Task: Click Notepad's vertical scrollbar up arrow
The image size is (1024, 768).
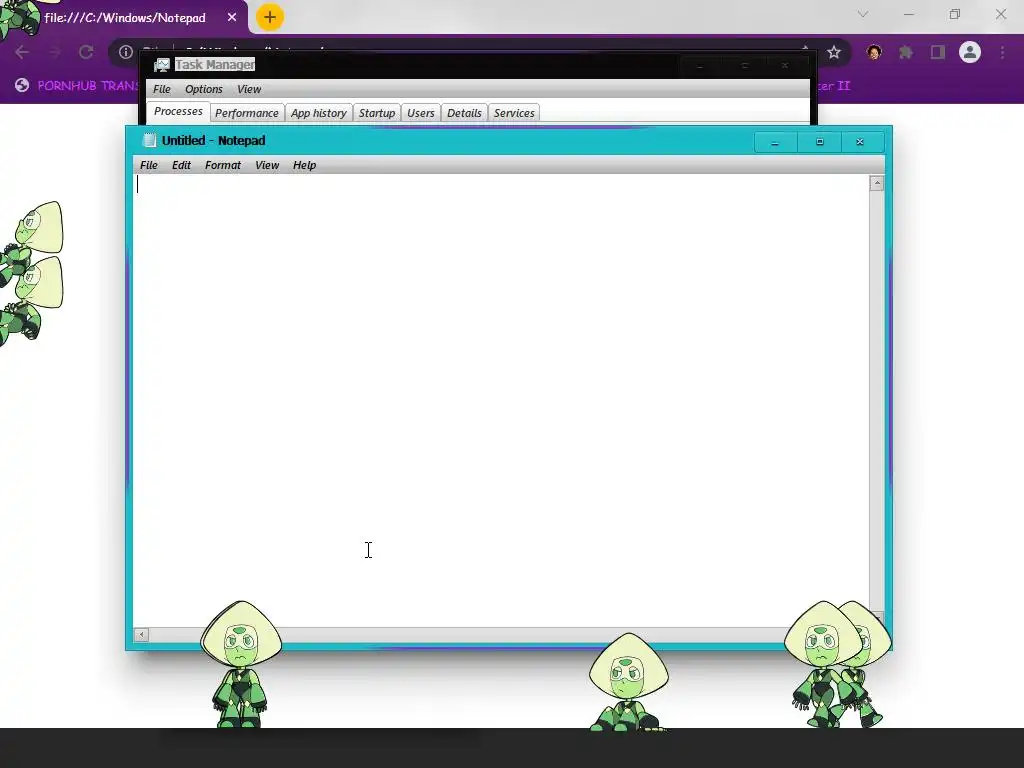Action: pos(876,184)
